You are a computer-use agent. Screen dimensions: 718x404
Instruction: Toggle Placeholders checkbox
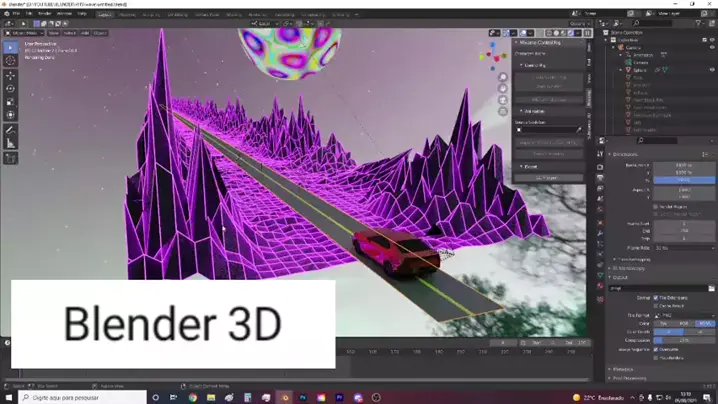656,358
